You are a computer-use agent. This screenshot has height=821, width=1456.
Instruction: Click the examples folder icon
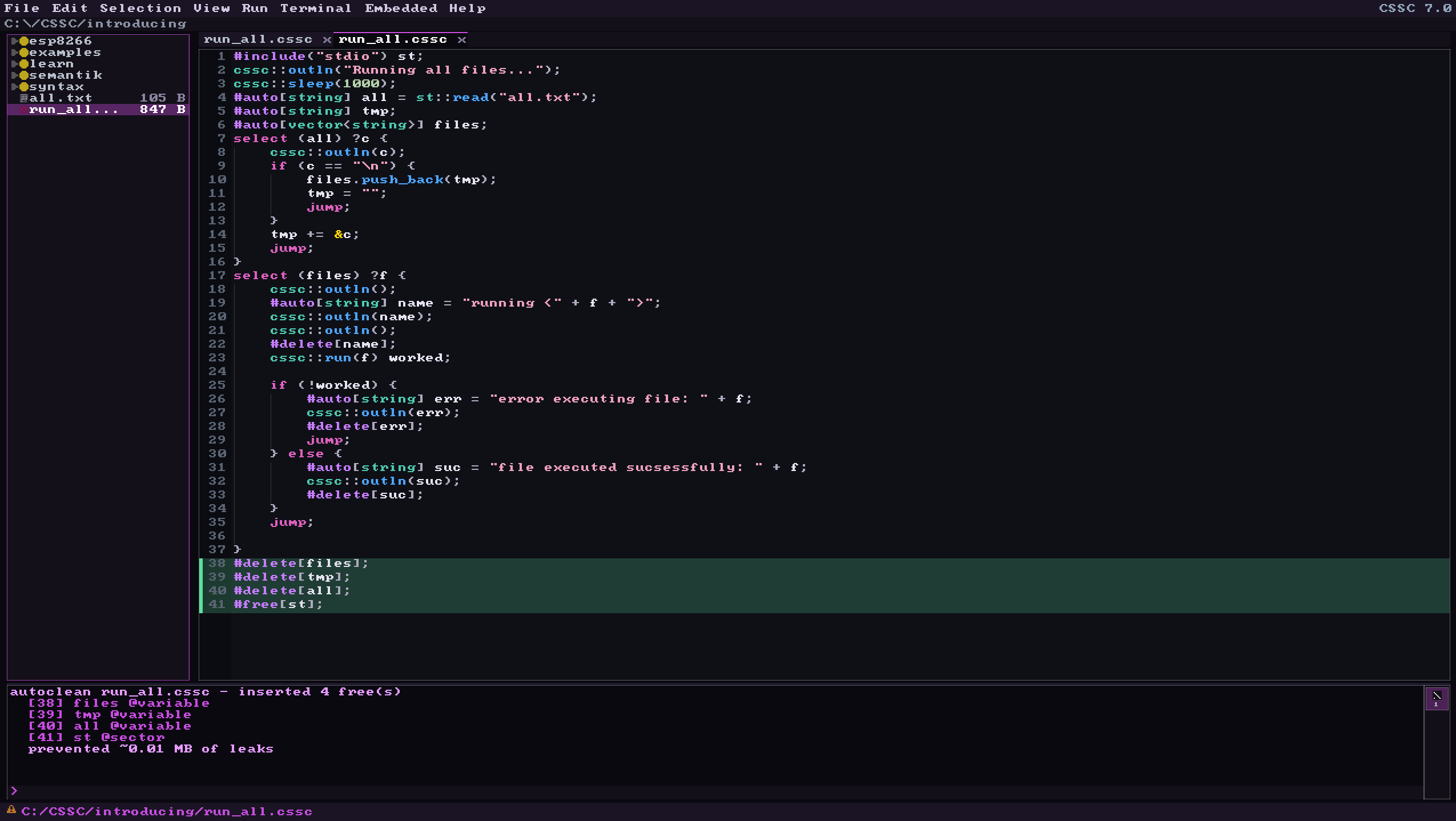[x=24, y=52]
